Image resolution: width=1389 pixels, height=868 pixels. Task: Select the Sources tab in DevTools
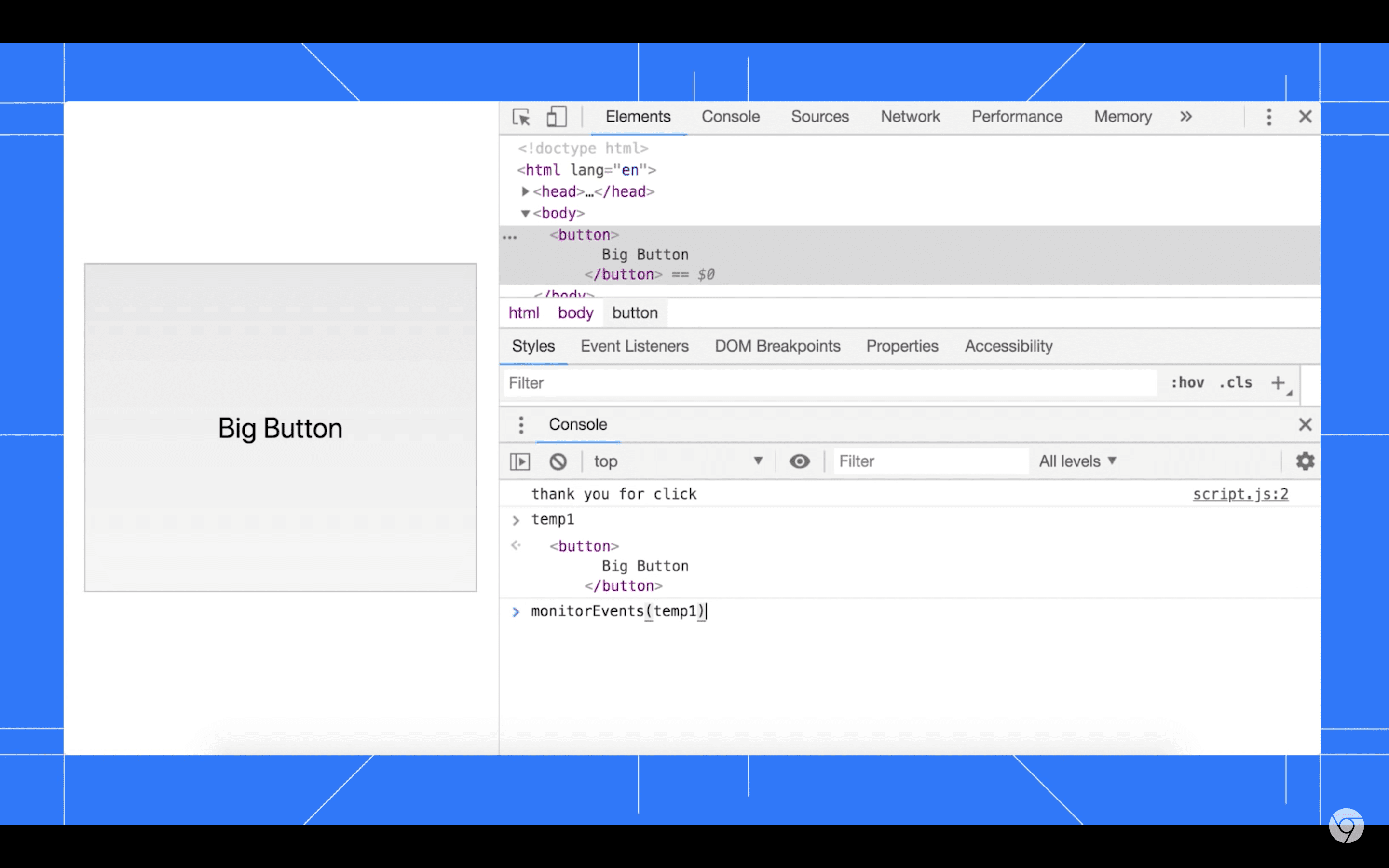click(x=820, y=117)
